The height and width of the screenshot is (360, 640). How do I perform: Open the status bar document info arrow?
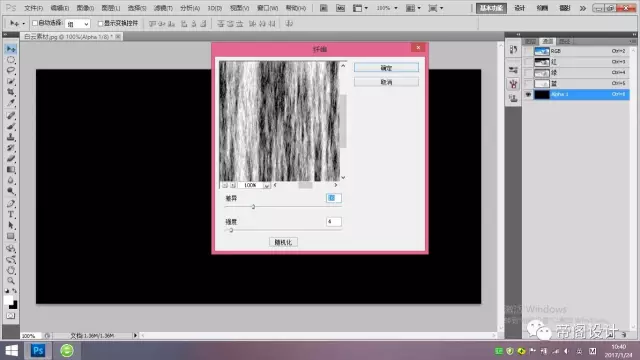tap(135, 336)
